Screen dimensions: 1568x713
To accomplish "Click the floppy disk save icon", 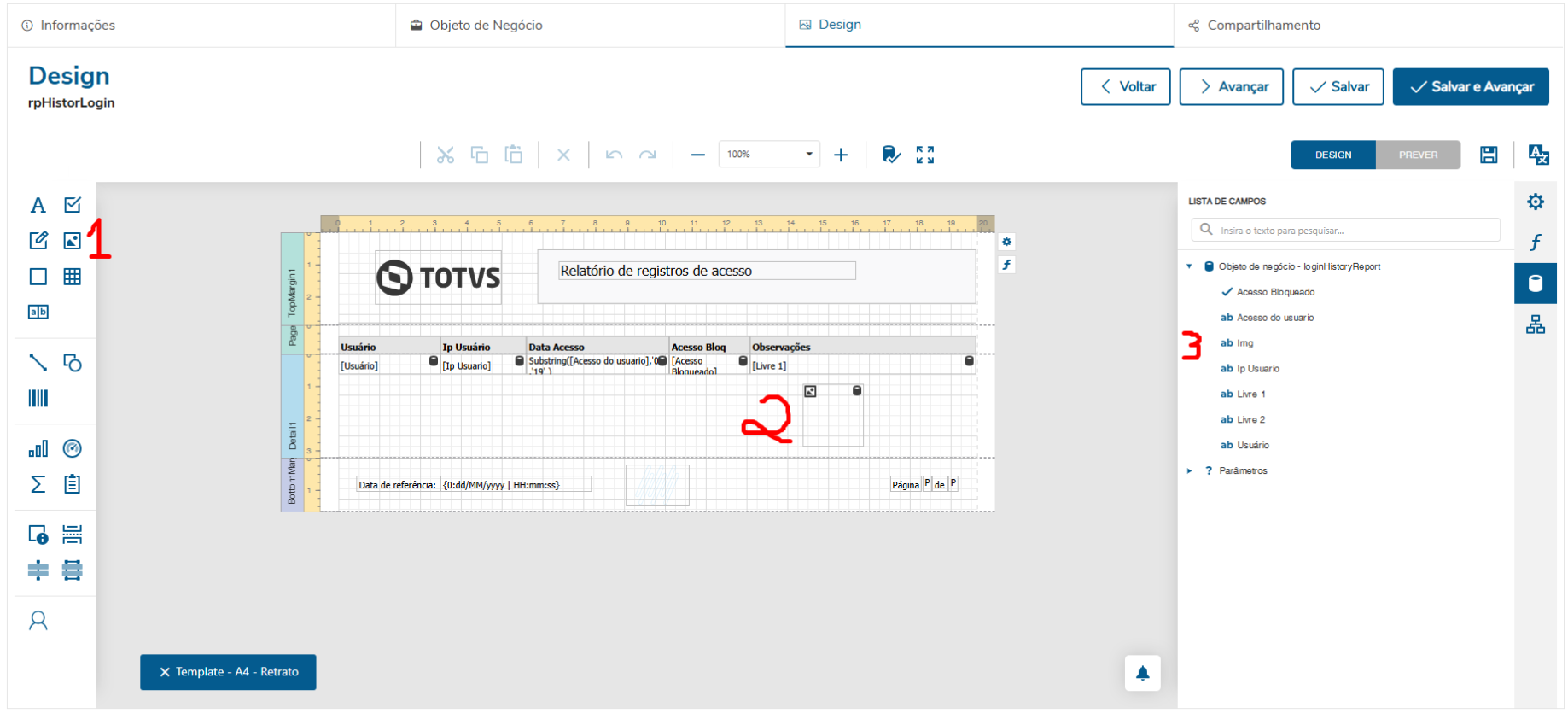I will point(1489,155).
